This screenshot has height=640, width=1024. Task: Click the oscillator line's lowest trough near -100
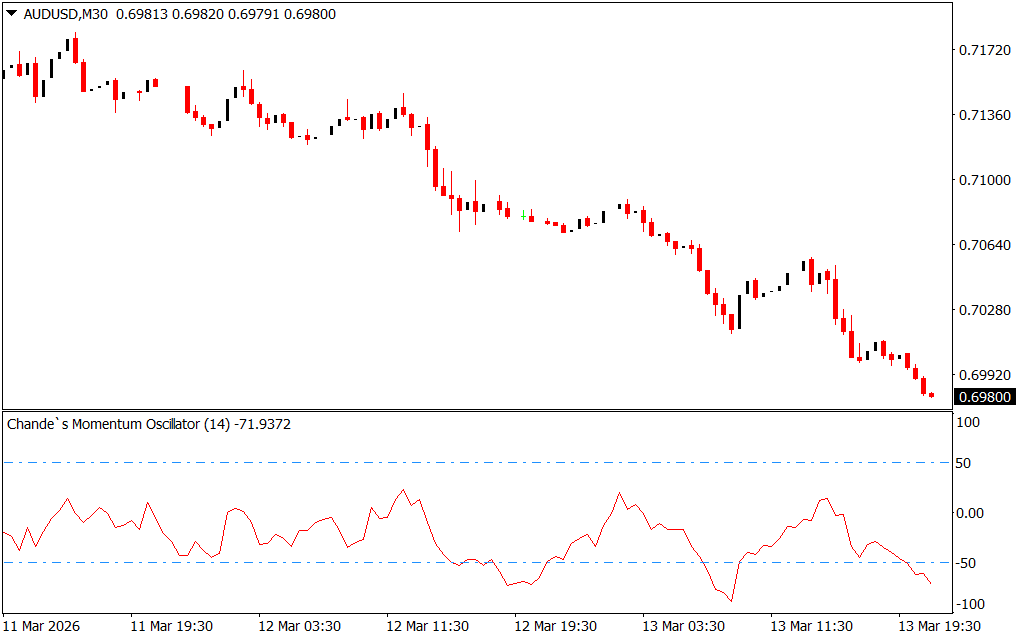732,601
